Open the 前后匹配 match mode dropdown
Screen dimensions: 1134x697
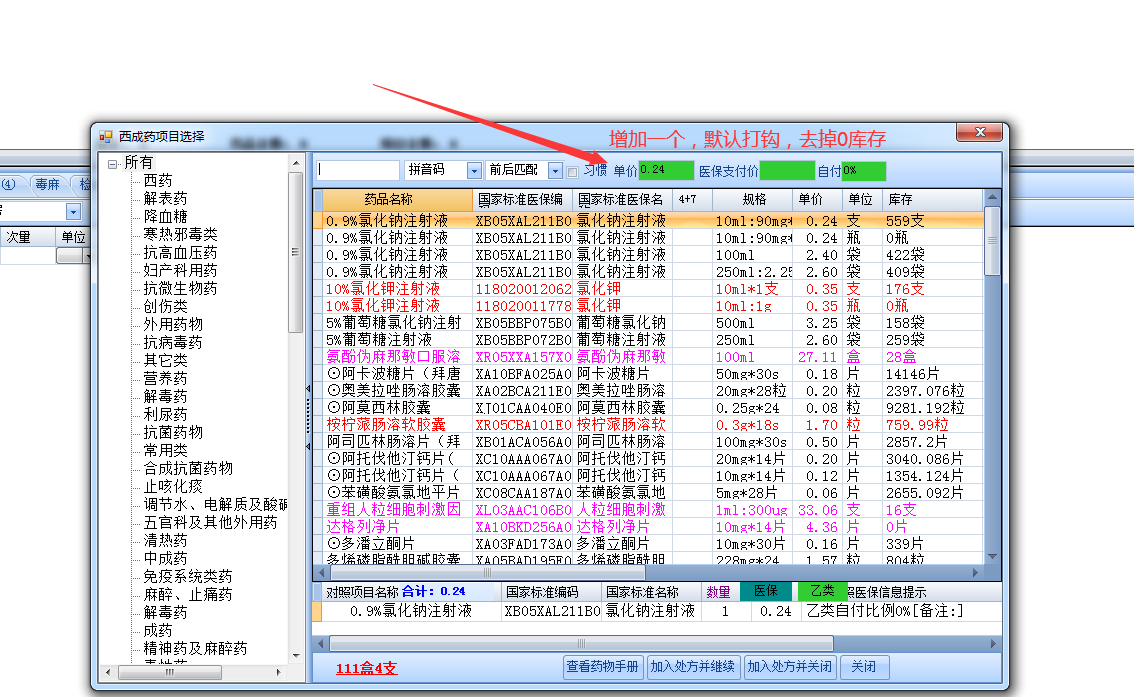555,171
